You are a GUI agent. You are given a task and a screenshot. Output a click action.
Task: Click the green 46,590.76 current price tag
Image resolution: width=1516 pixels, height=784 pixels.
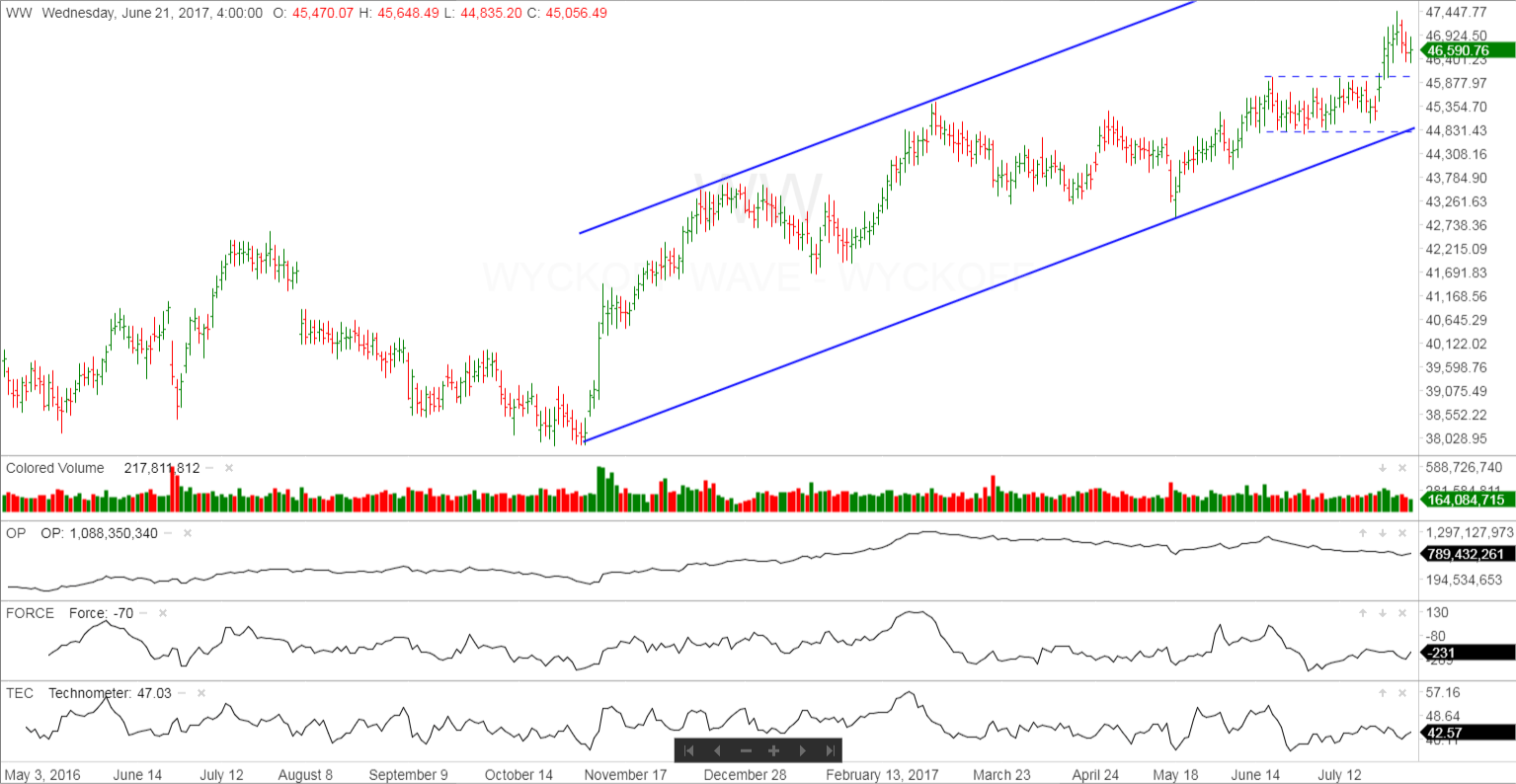[1466, 50]
